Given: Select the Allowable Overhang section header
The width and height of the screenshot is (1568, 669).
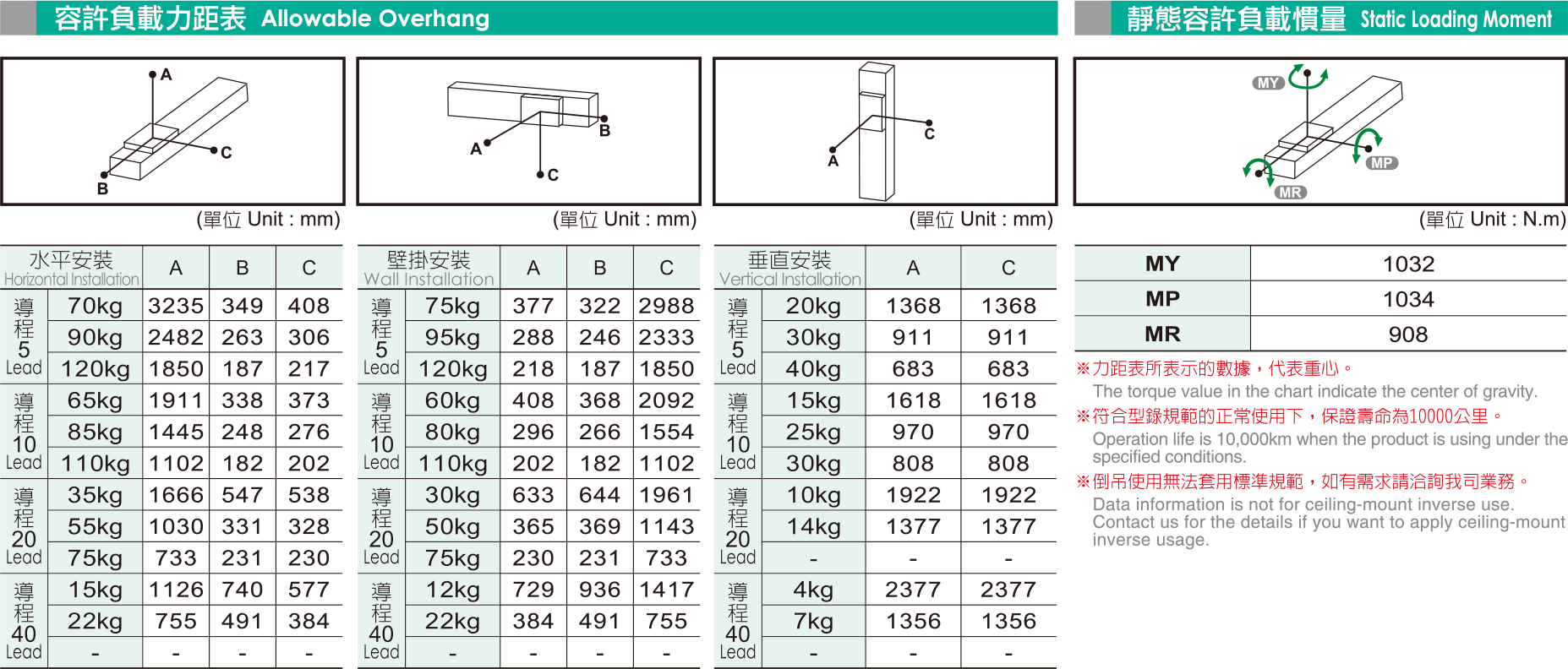Looking at the screenshot, I should 270,18.
